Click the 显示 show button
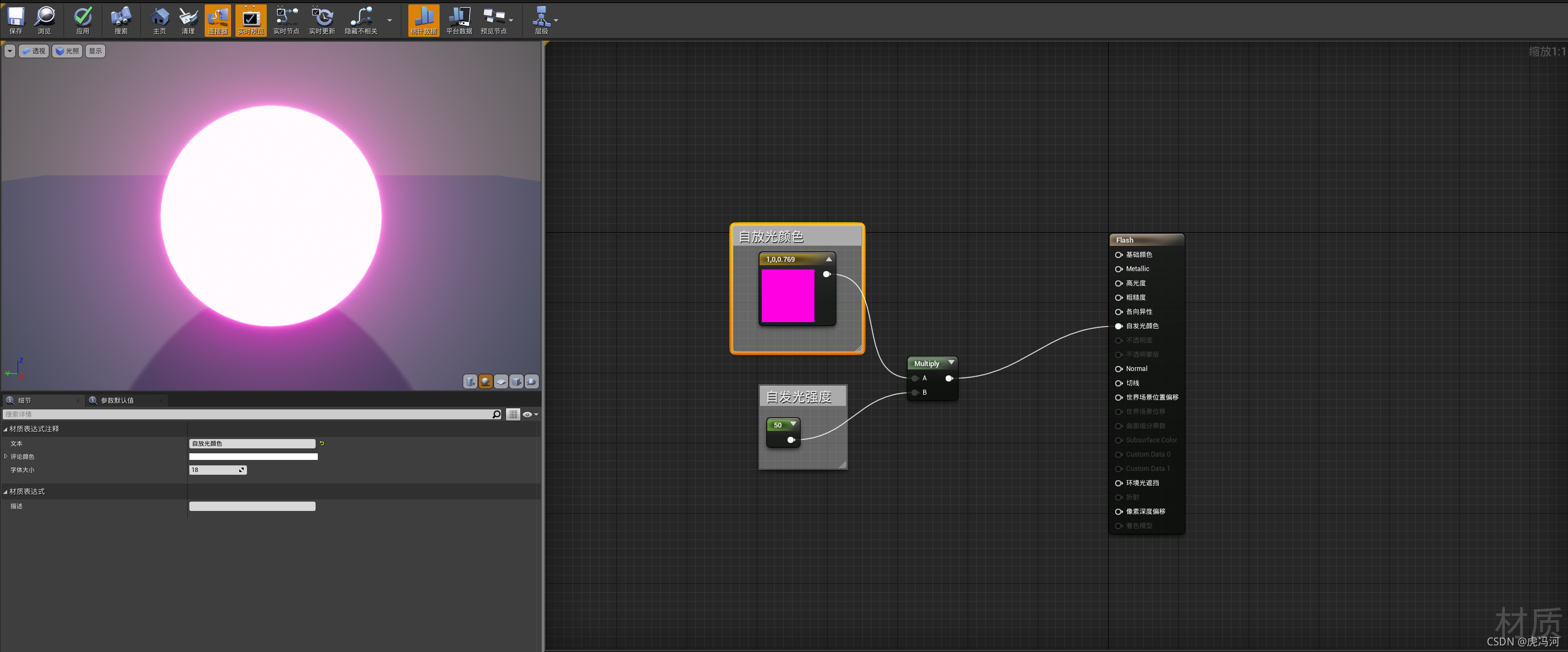 point(95,51)
